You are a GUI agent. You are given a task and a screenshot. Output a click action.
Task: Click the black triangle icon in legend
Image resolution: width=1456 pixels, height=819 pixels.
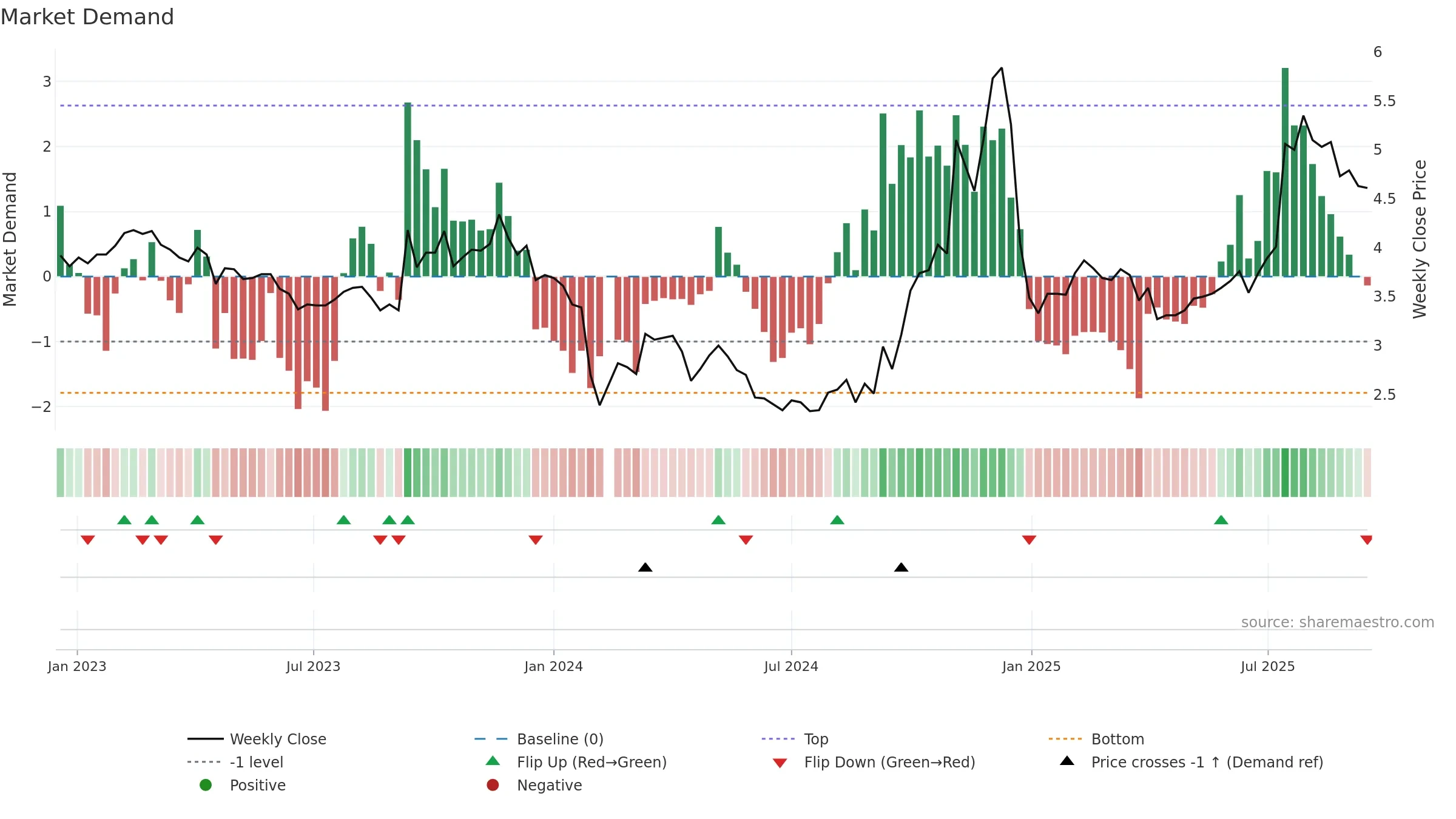pyautogui.click(x=1067, y=761)
